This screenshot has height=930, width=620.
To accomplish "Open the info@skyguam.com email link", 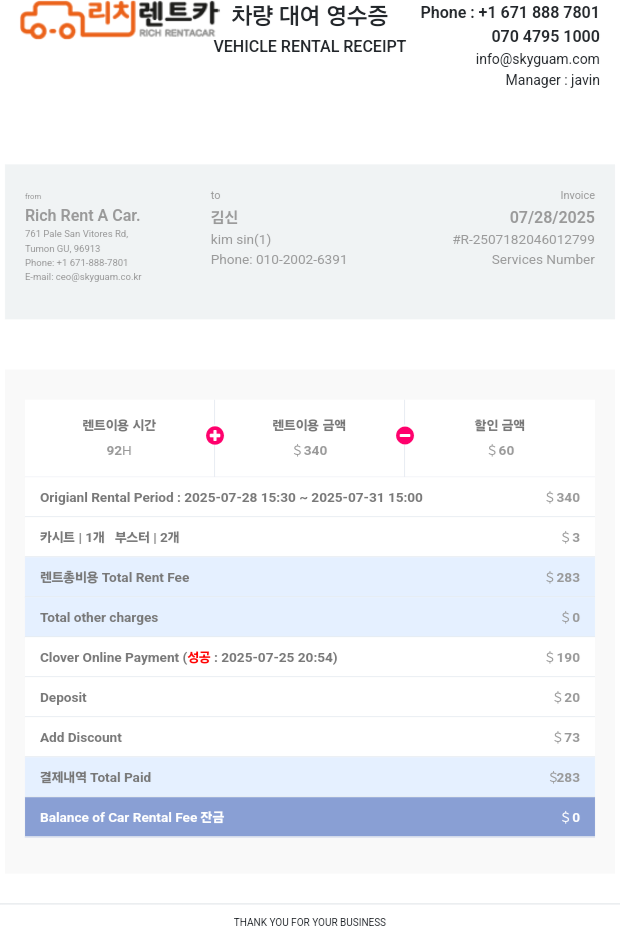I will pyautogui.click(x=537, y=59).
